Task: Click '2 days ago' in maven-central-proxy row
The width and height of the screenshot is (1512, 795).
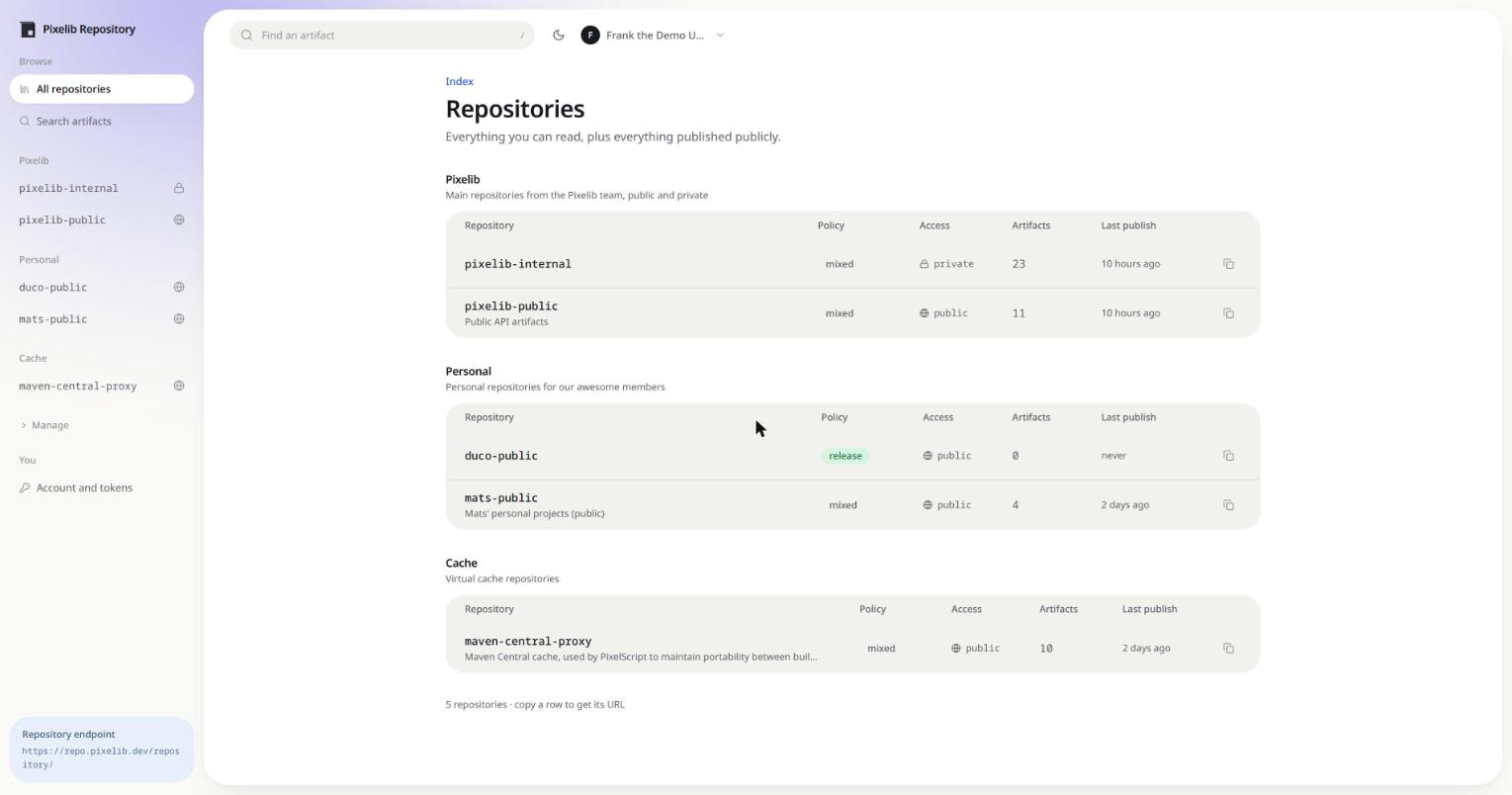Action: click(x=1146, y=649)
